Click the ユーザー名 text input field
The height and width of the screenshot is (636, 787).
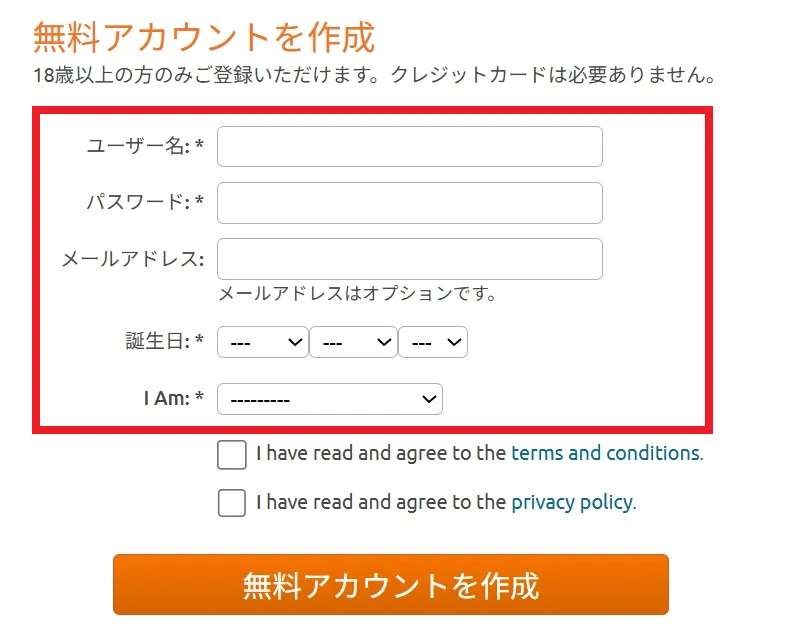point(409,146)
